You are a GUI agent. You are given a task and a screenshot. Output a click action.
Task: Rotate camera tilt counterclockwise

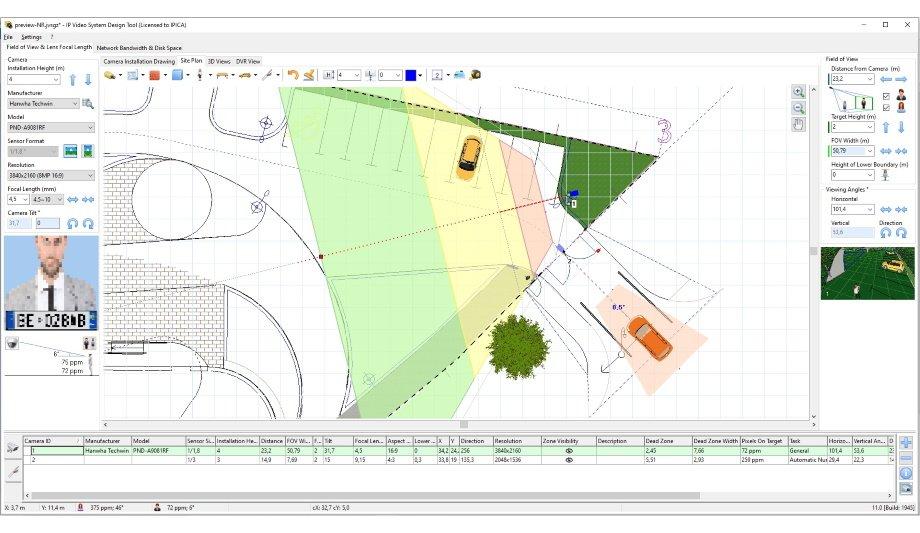pos(72,224)
